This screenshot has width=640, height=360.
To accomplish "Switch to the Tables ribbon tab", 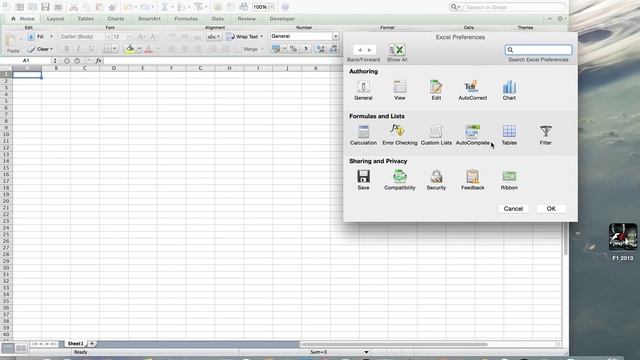I will [85, 19].
